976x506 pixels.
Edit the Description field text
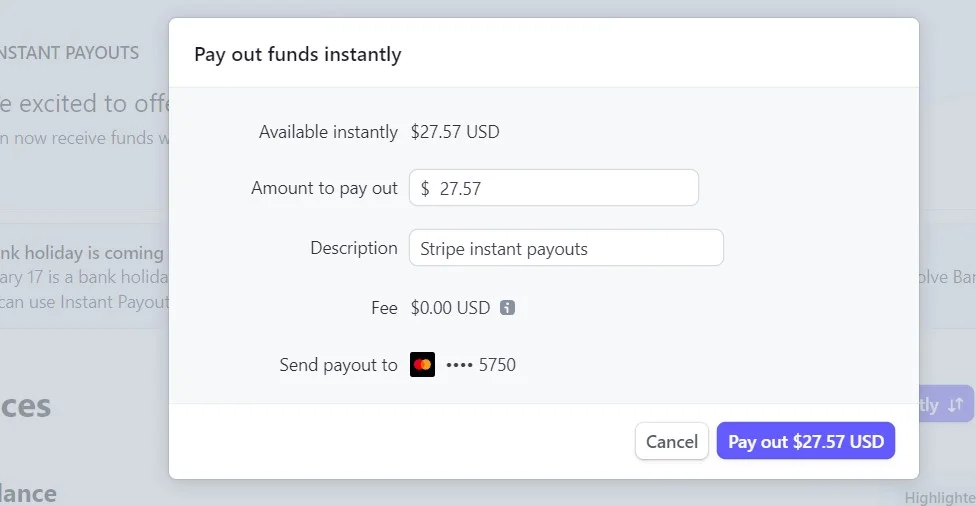[x=566, y=248]
